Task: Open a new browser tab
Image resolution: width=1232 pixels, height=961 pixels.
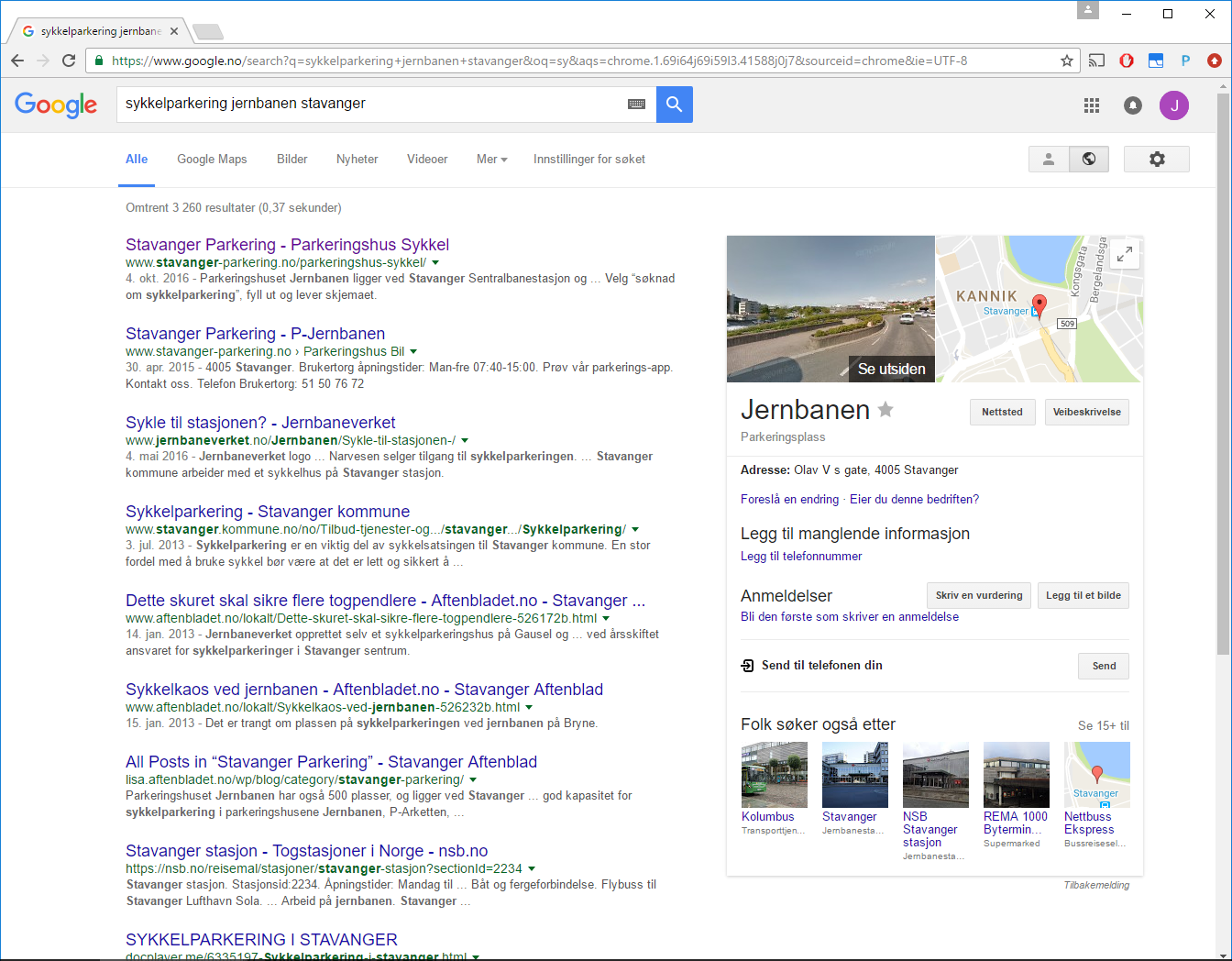Action: (x=208, y=32)
